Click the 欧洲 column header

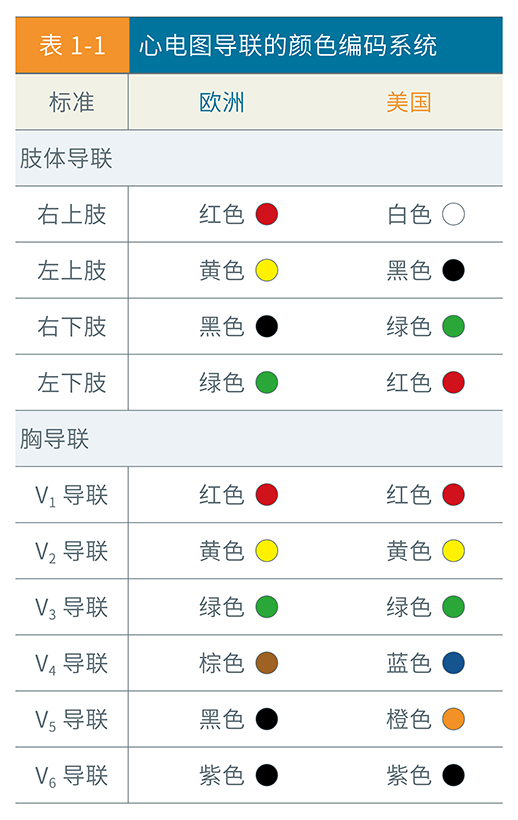tap(222, 102)
